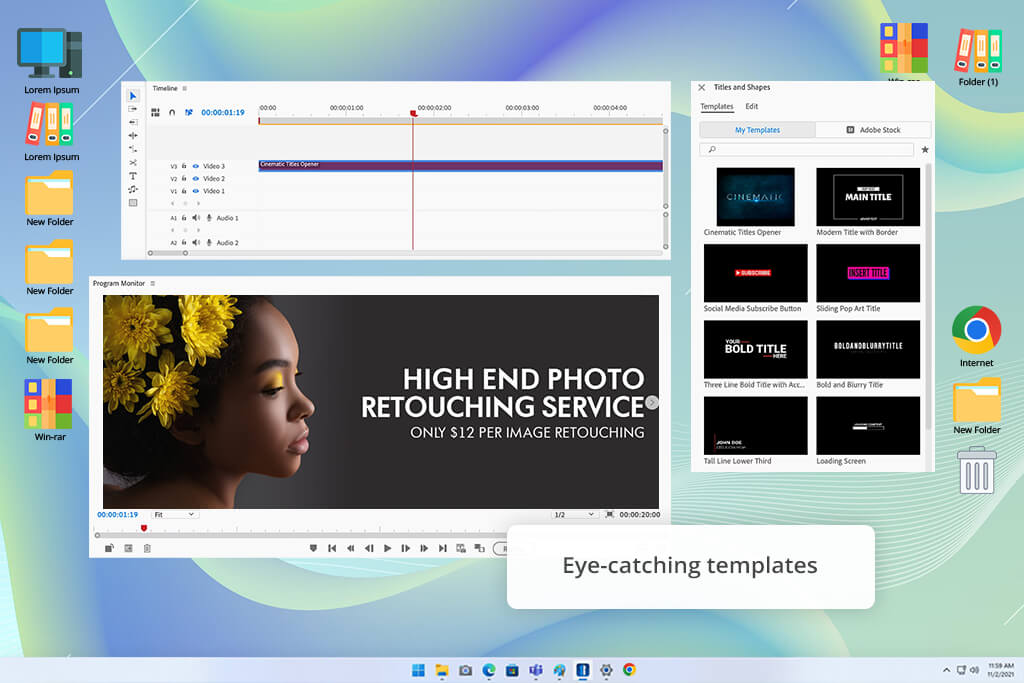
Task: Open File Explorer from the taskbar
Action: [442, 670]
